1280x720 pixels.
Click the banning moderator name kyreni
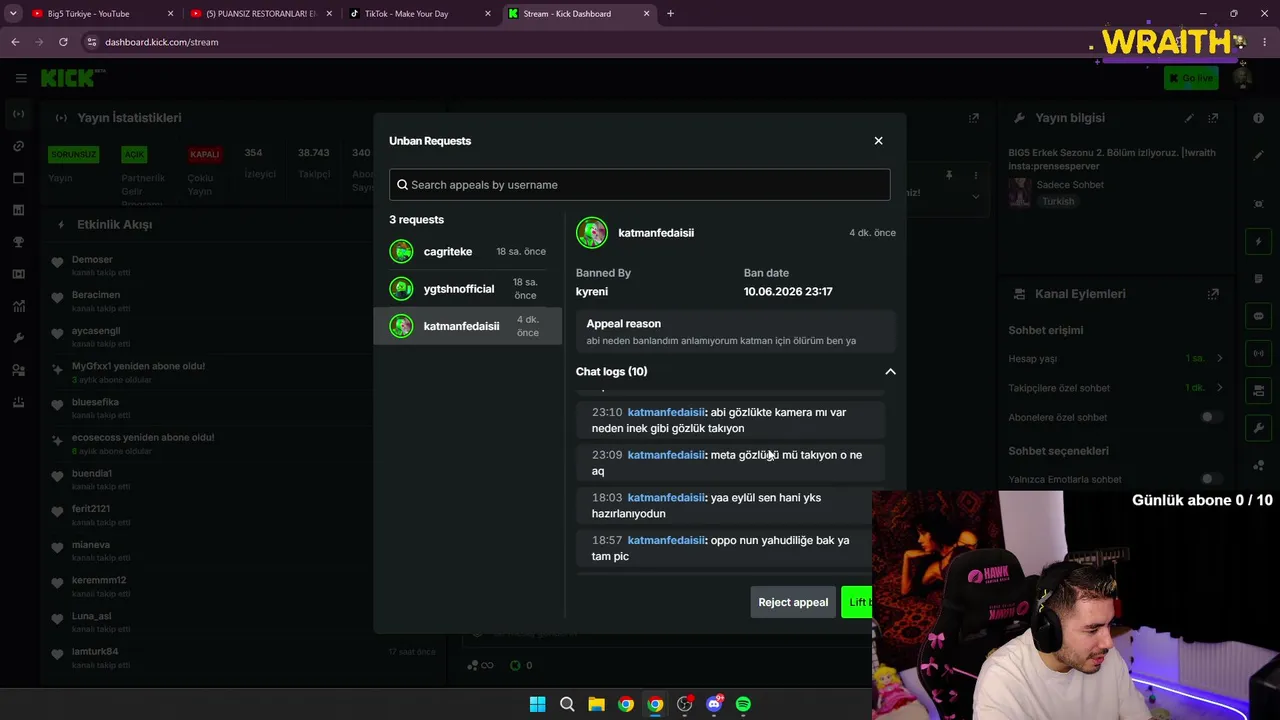coord(592,292)
